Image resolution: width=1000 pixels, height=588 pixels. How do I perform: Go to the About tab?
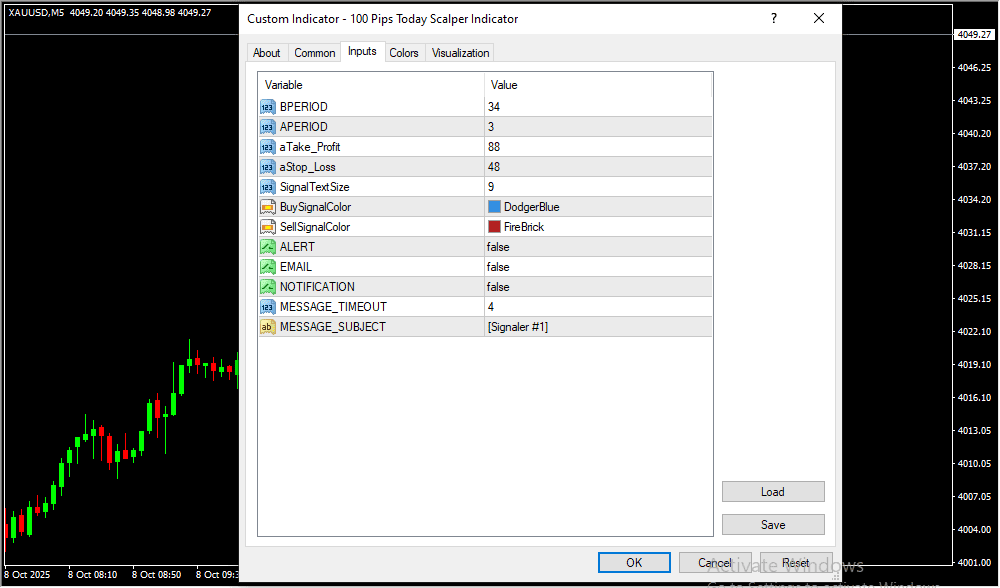coord(267,53)
